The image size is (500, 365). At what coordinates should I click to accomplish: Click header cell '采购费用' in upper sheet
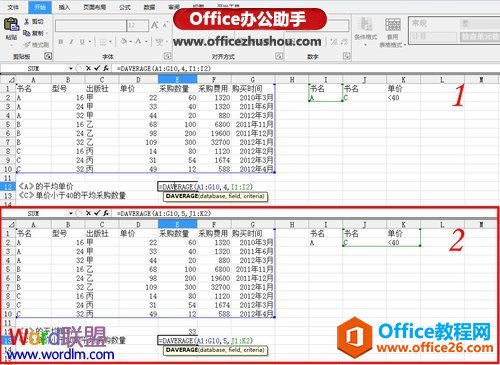[213, 89]
